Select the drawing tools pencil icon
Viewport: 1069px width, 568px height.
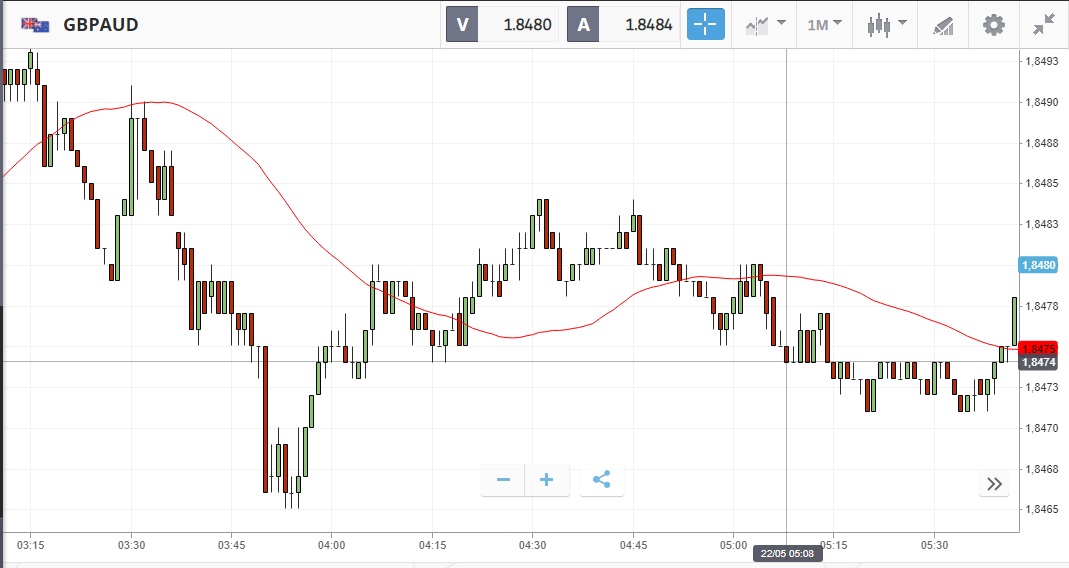click(942, 25)
